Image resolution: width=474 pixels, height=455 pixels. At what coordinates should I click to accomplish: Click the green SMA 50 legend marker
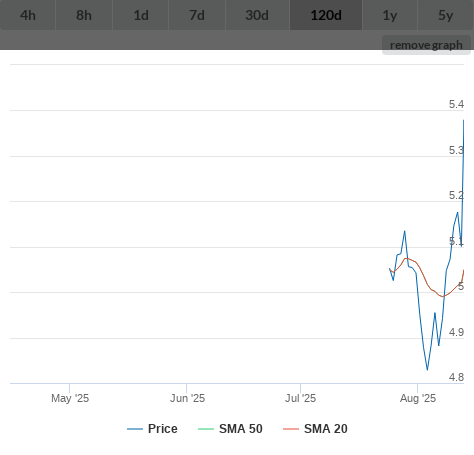point(206,429)
